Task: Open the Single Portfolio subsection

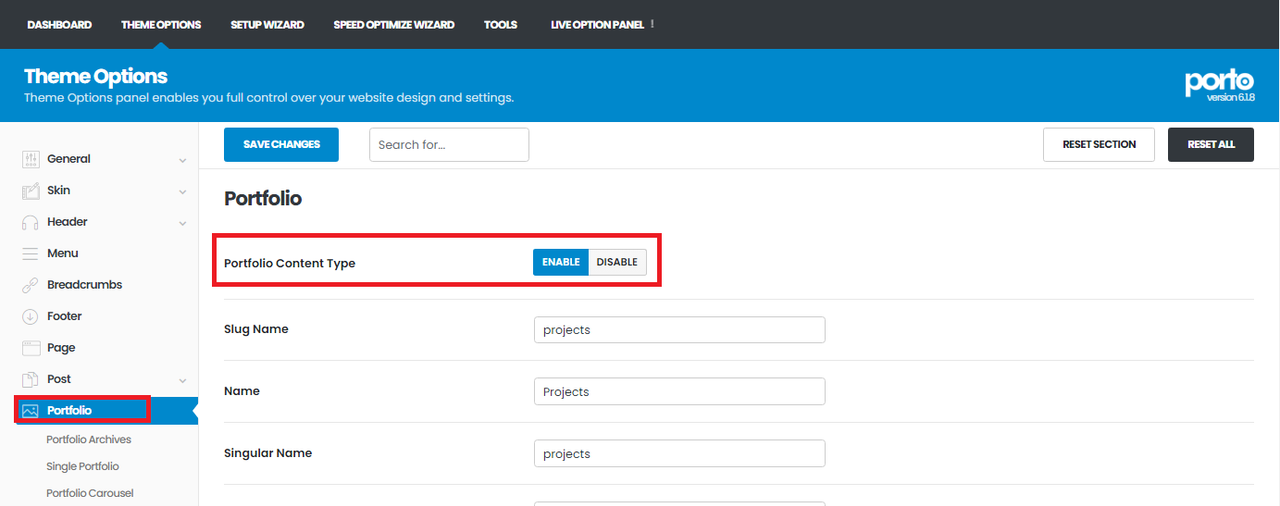Action: [x=82, y=466]
